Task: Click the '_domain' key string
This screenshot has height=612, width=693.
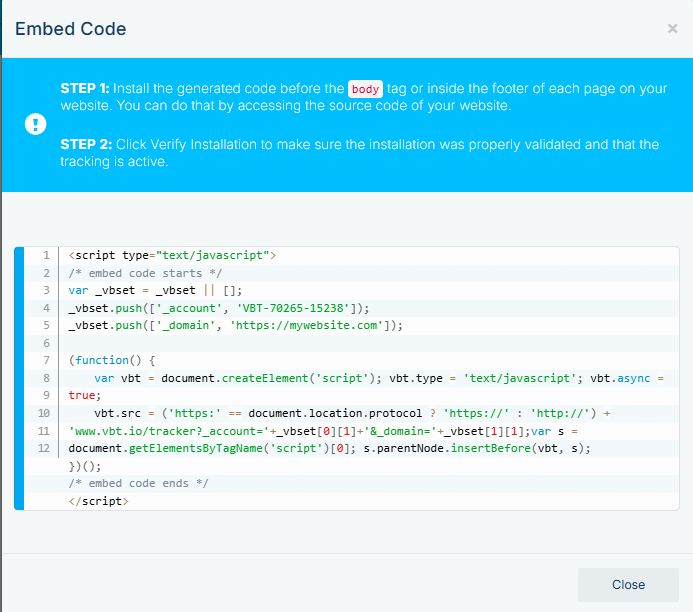Action: pyautogui.click(x=186, y=326)
